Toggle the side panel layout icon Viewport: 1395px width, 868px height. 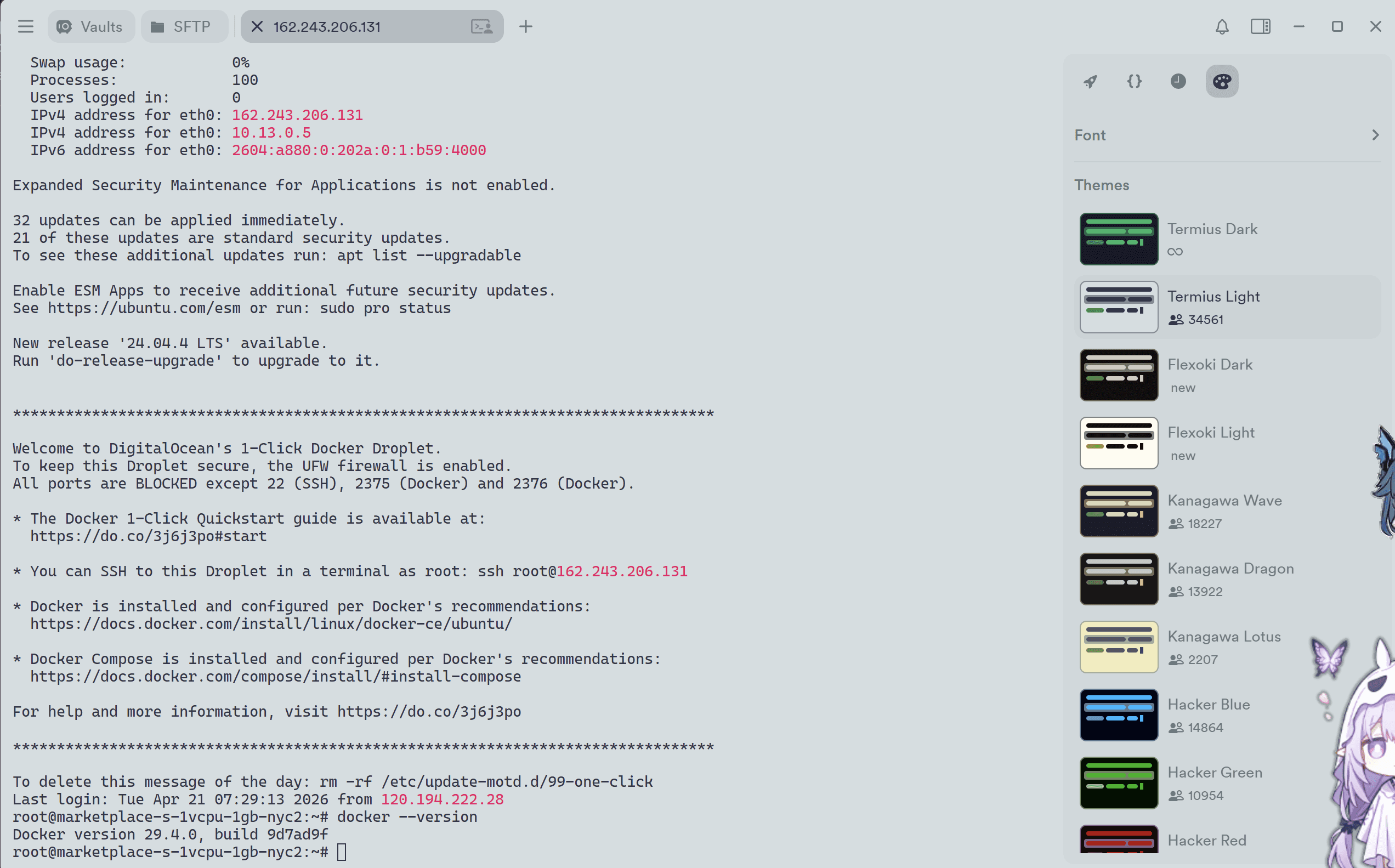[x=1260, y=26]
